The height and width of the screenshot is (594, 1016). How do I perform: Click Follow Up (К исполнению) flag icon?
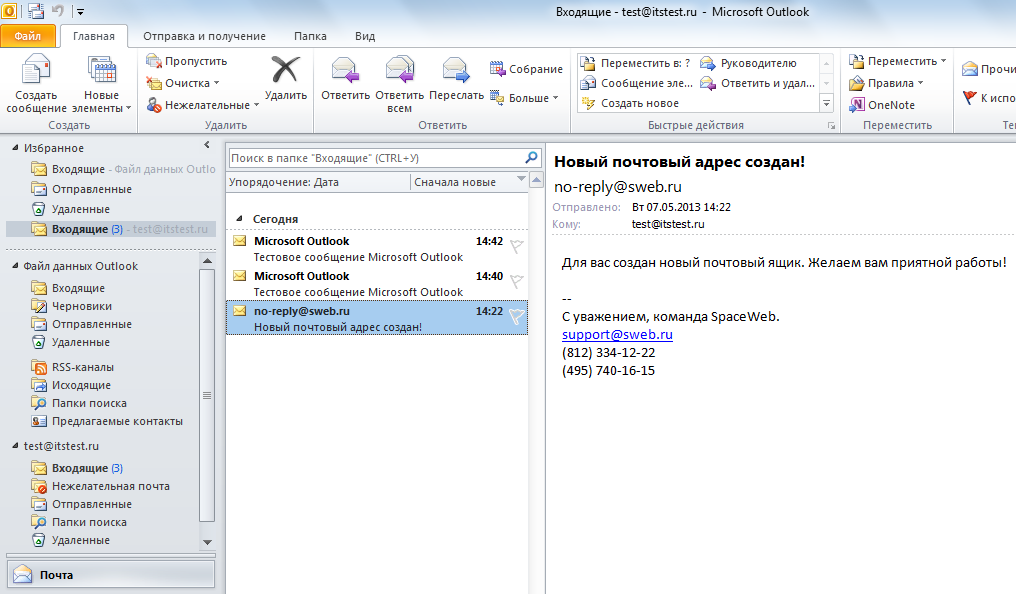(969, 98)
